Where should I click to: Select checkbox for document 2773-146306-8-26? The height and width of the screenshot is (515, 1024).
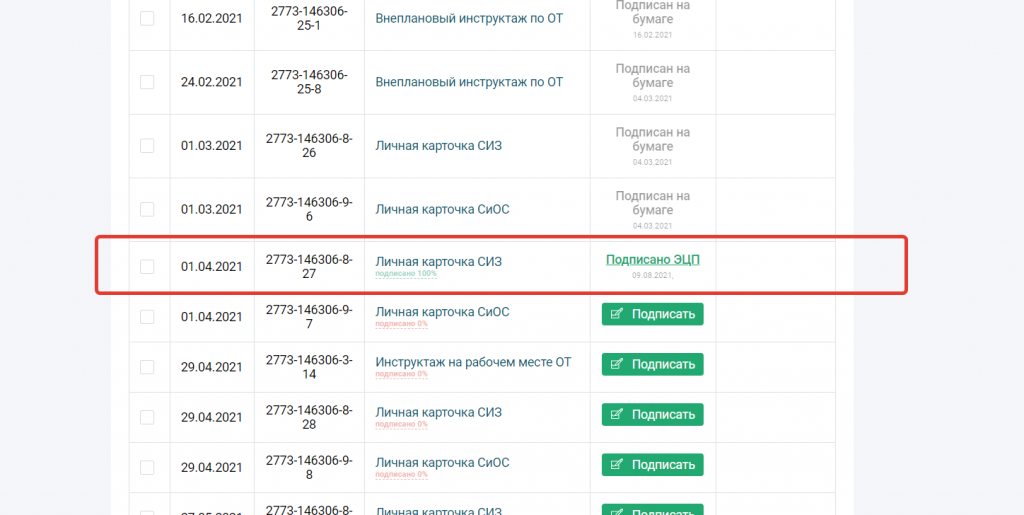(x=147, y=146)
